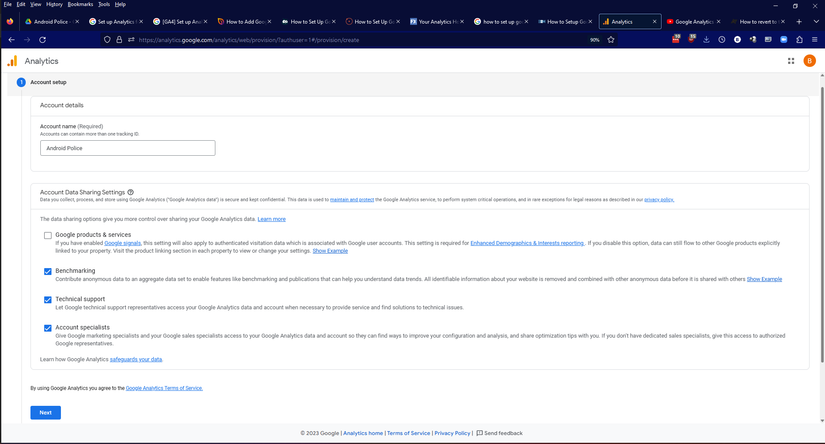Open the Google signals link
The image size is (825, 444).
123,243
